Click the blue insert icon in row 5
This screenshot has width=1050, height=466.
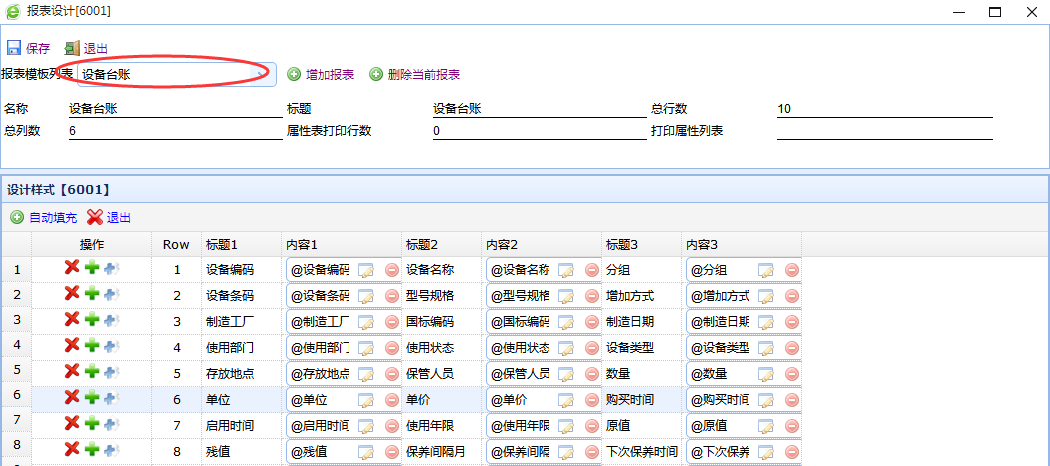110,372
